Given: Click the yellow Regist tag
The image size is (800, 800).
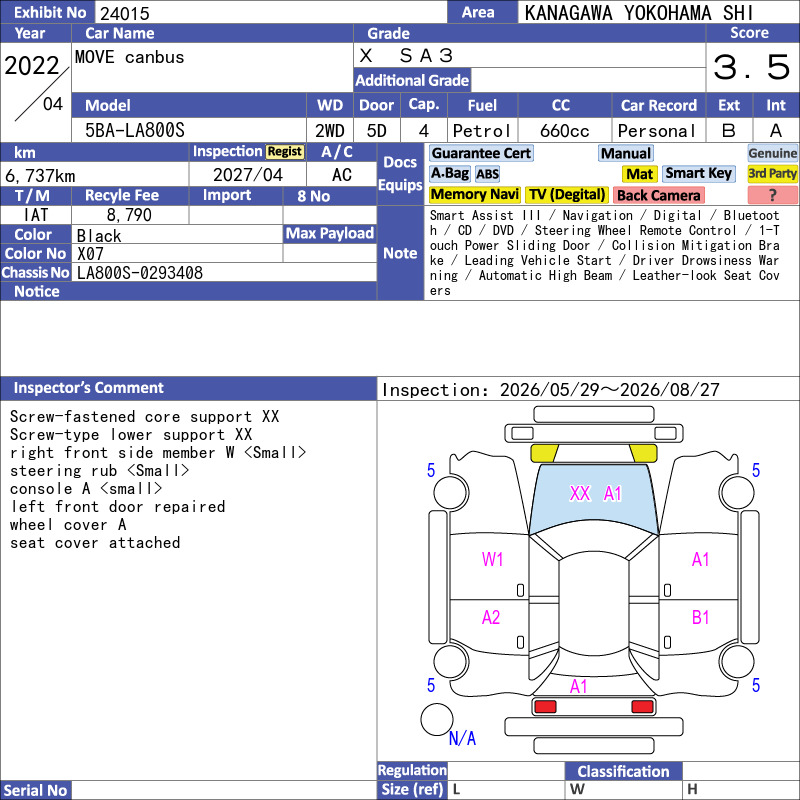Looking at the screenshot, I should 285,152.
